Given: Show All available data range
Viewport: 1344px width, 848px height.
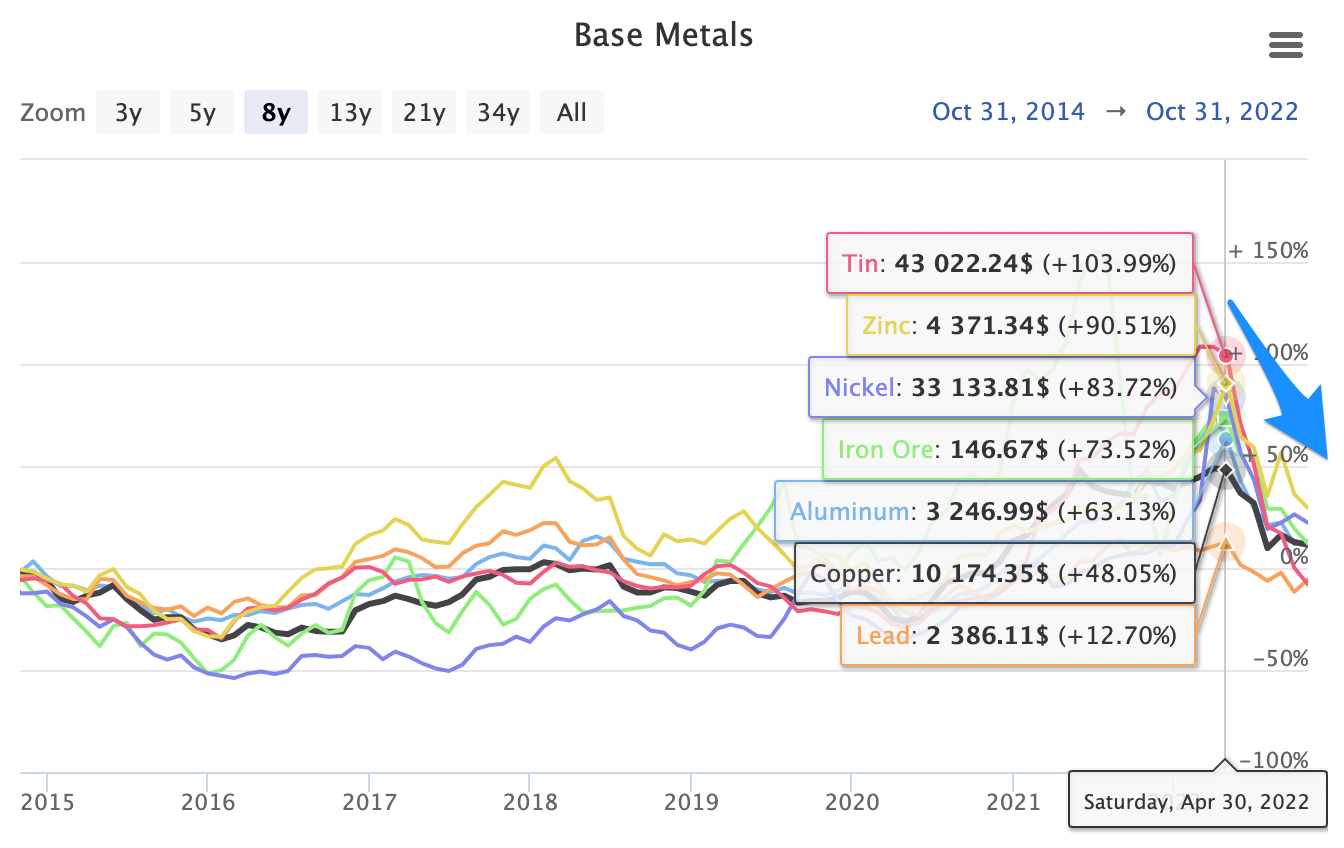Looking at the screenshot, I should point(572,112).
